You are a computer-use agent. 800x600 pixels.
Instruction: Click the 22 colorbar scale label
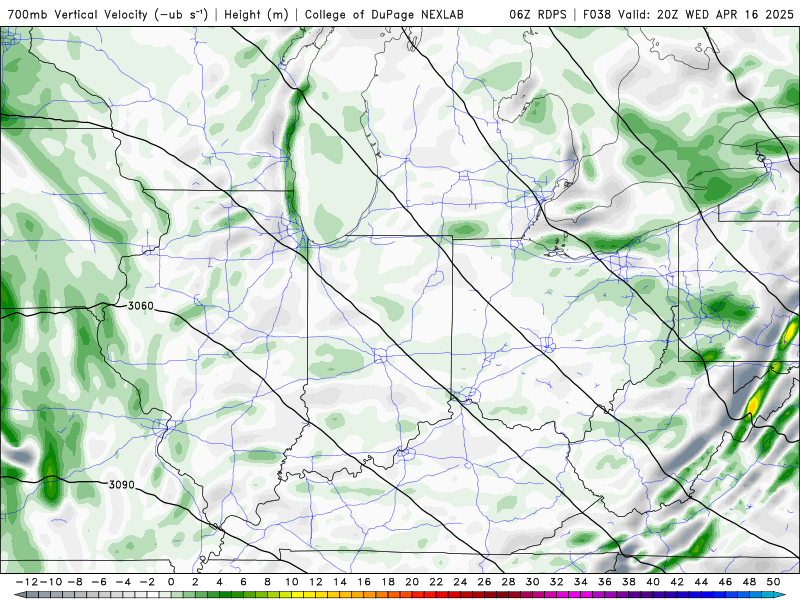point(436,582)
